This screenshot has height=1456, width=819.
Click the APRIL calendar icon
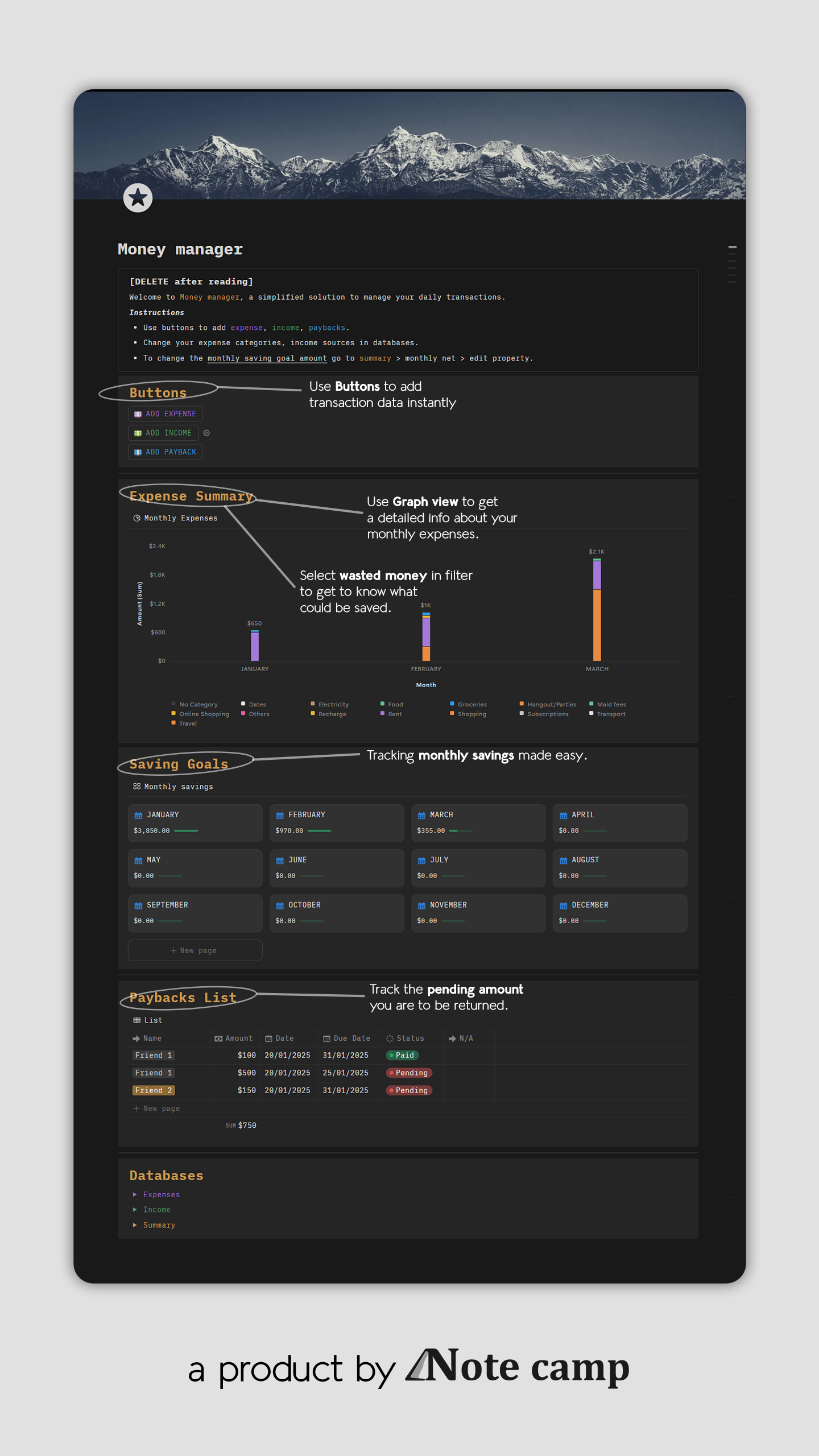point(563,816)
